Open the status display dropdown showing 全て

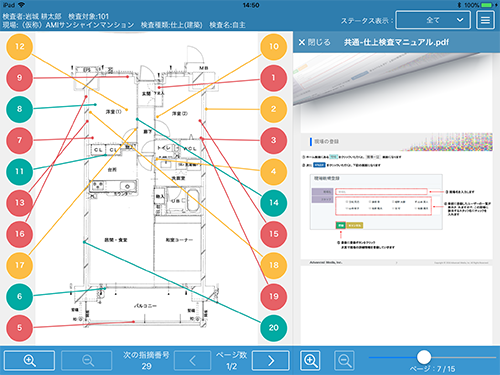(433, 20)
